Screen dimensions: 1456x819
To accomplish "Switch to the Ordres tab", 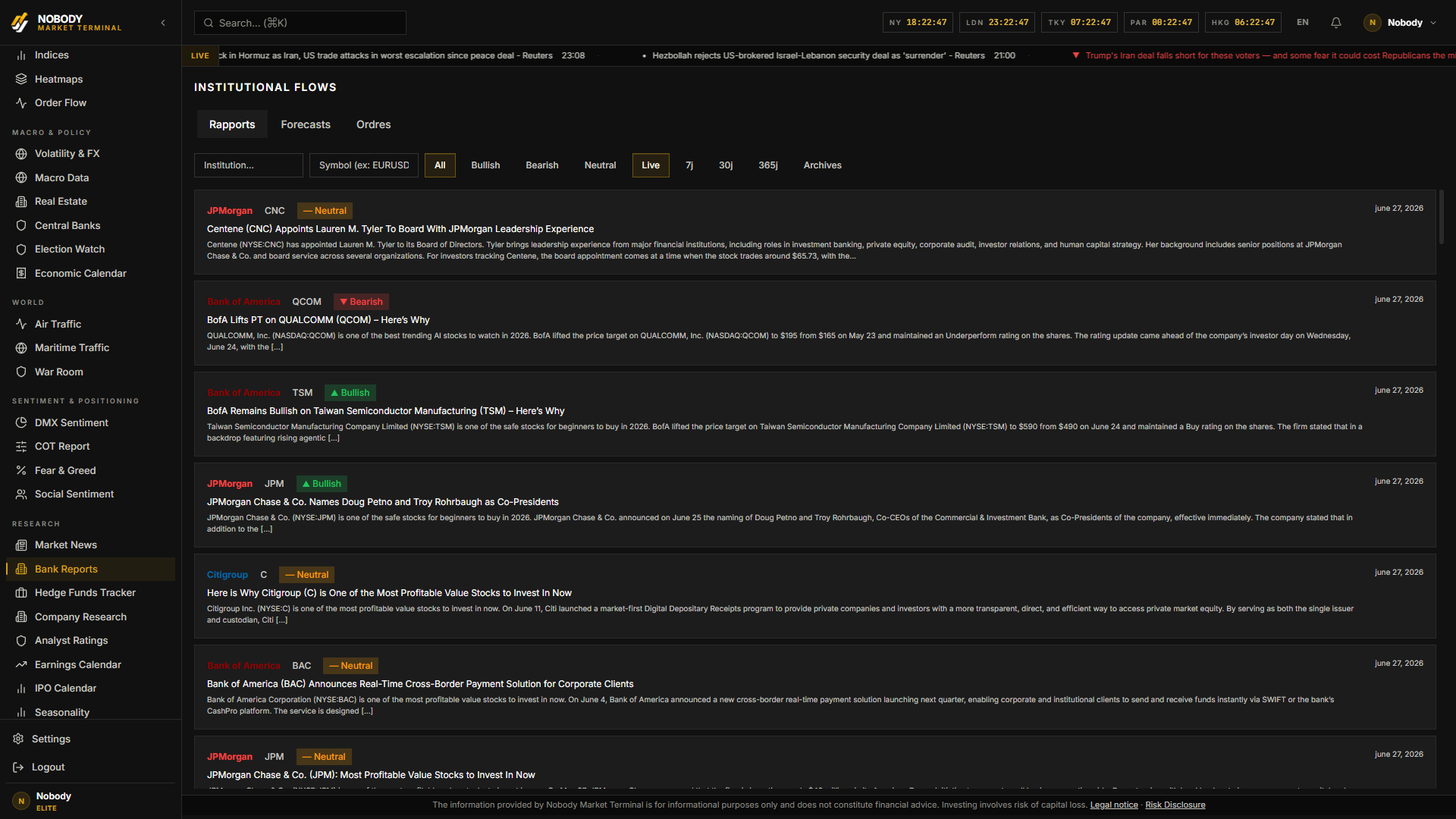I will pyautogui.click(x=374, y=124).
